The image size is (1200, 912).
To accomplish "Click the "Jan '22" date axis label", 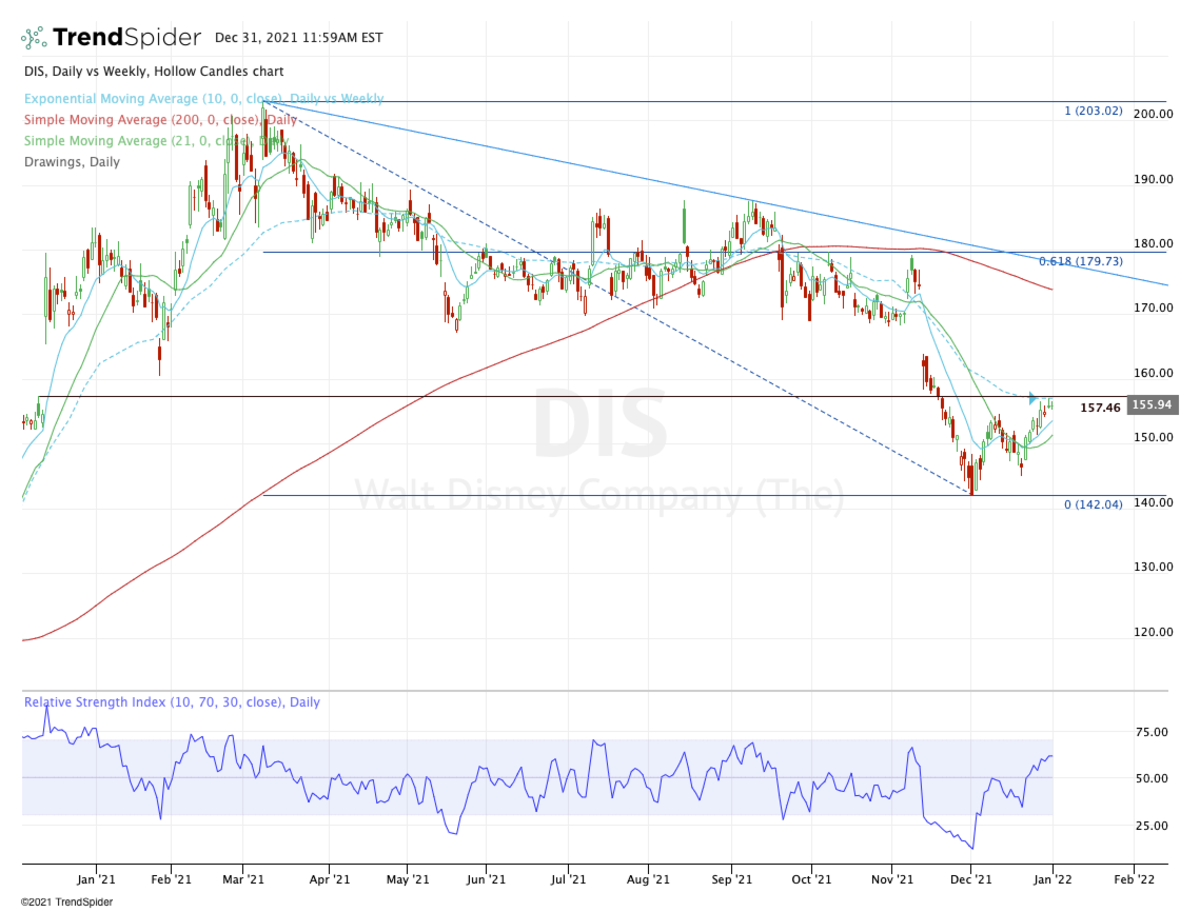I will coord(1053,880).
